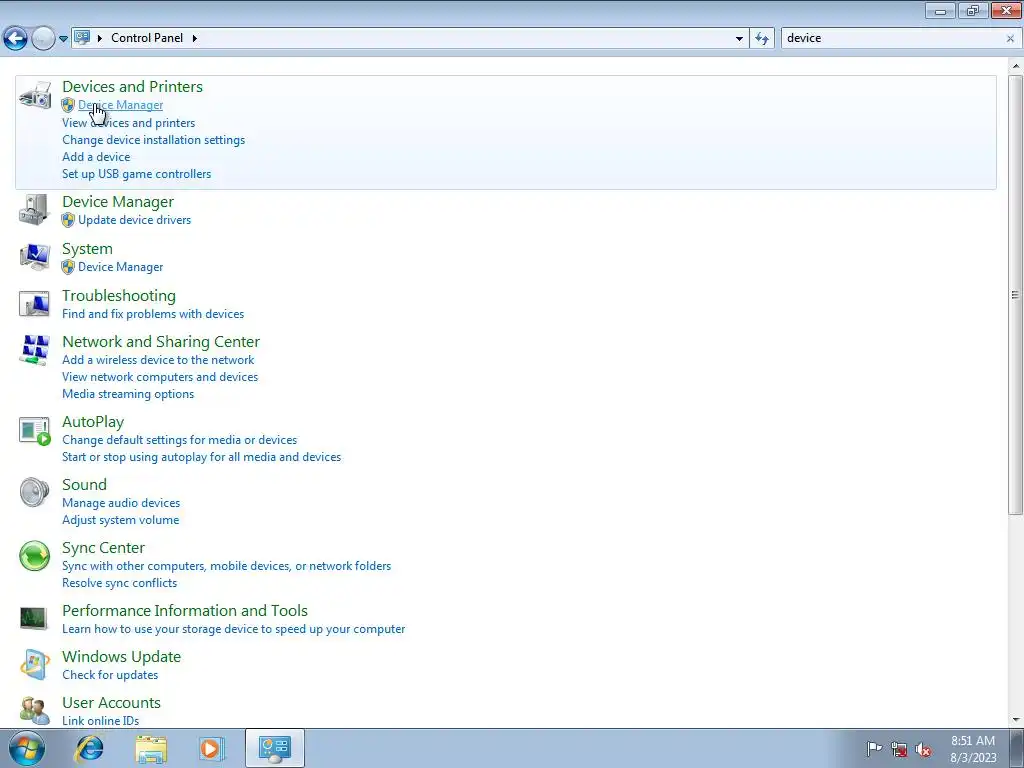Screen dimensions: 1024x768
Task: Click the Control Panel address bar icon
Action: coord(82,38)
